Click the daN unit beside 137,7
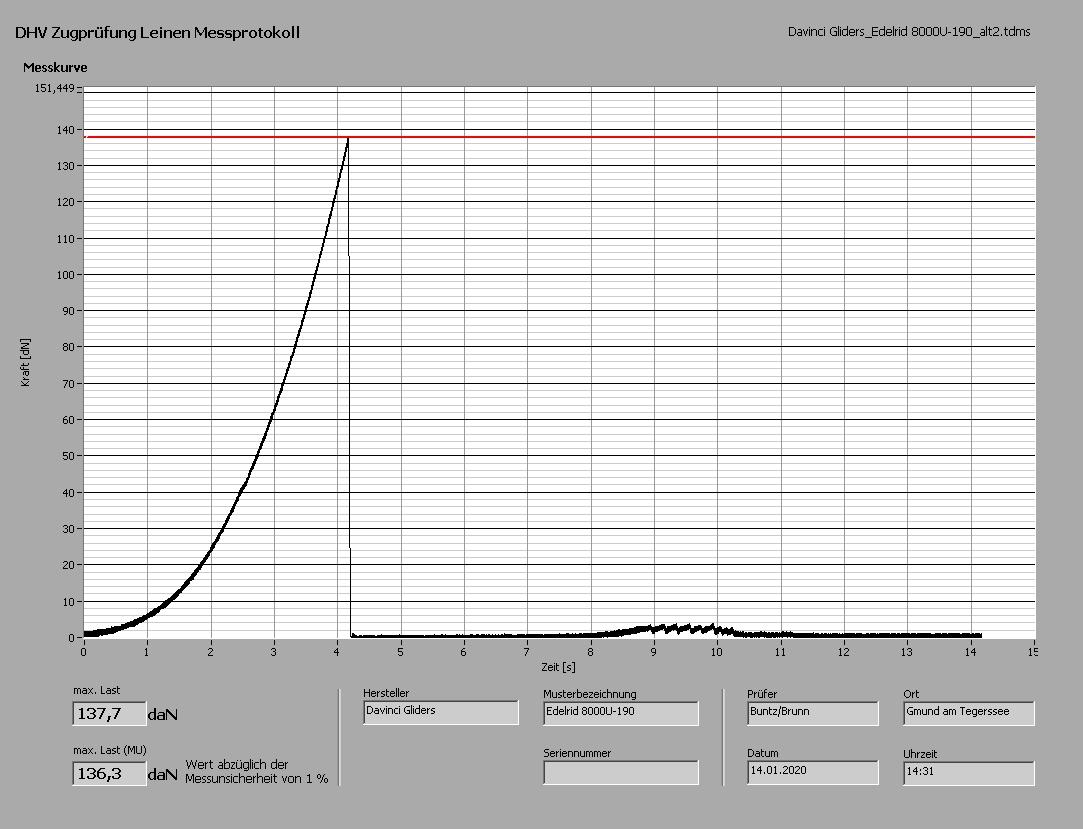The image size is (1083, 829). pyautogui.click(x=163, y=715)
